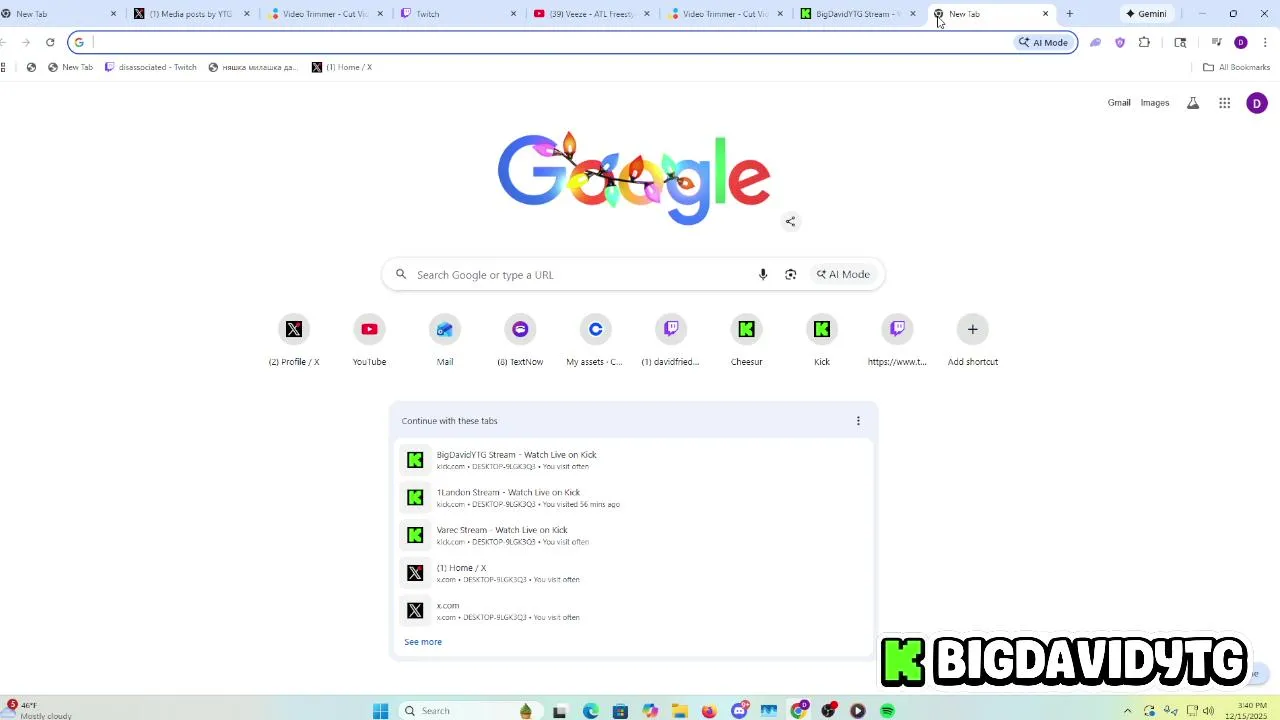Screen dimensions: 1280x720
Task: Open the tab search icon in toolbar
Action: [x=1180, y=42]
